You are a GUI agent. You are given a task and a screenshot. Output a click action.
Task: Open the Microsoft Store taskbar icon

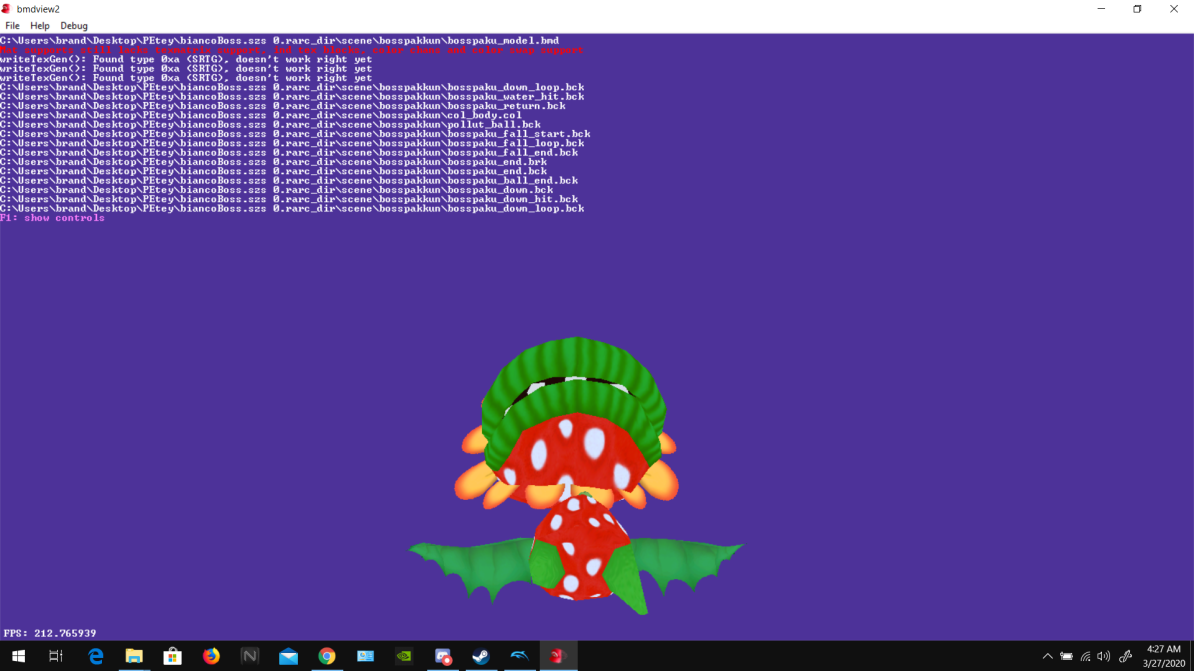(173, 656)
